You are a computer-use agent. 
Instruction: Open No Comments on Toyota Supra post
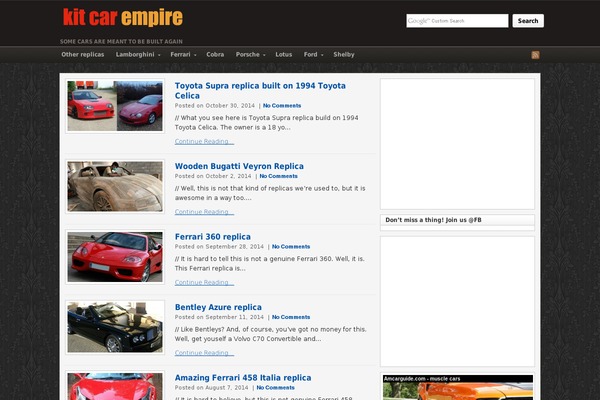coord(282,106)
